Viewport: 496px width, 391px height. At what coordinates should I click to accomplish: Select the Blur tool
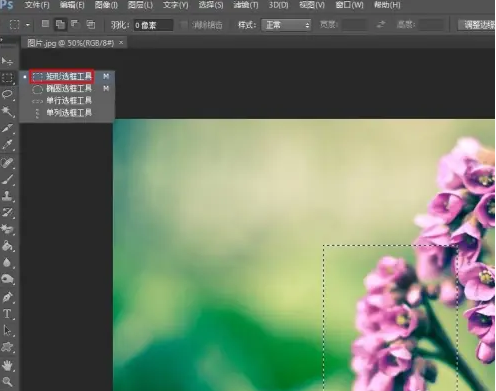pyautogui.click(x=7, y=262)
